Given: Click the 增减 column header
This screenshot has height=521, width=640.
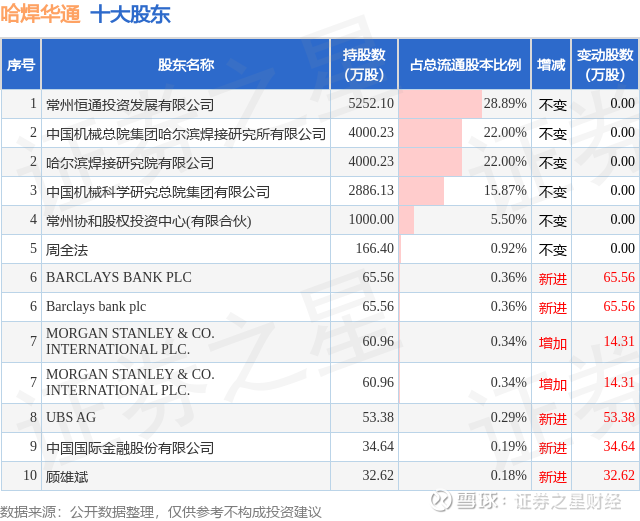Looking at the screenshot, I should tap(551, 65).
